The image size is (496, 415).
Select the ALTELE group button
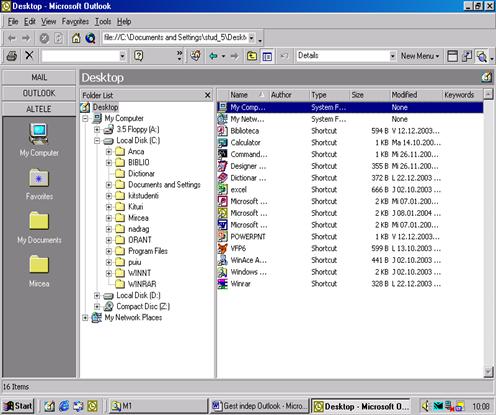[39, 109]
